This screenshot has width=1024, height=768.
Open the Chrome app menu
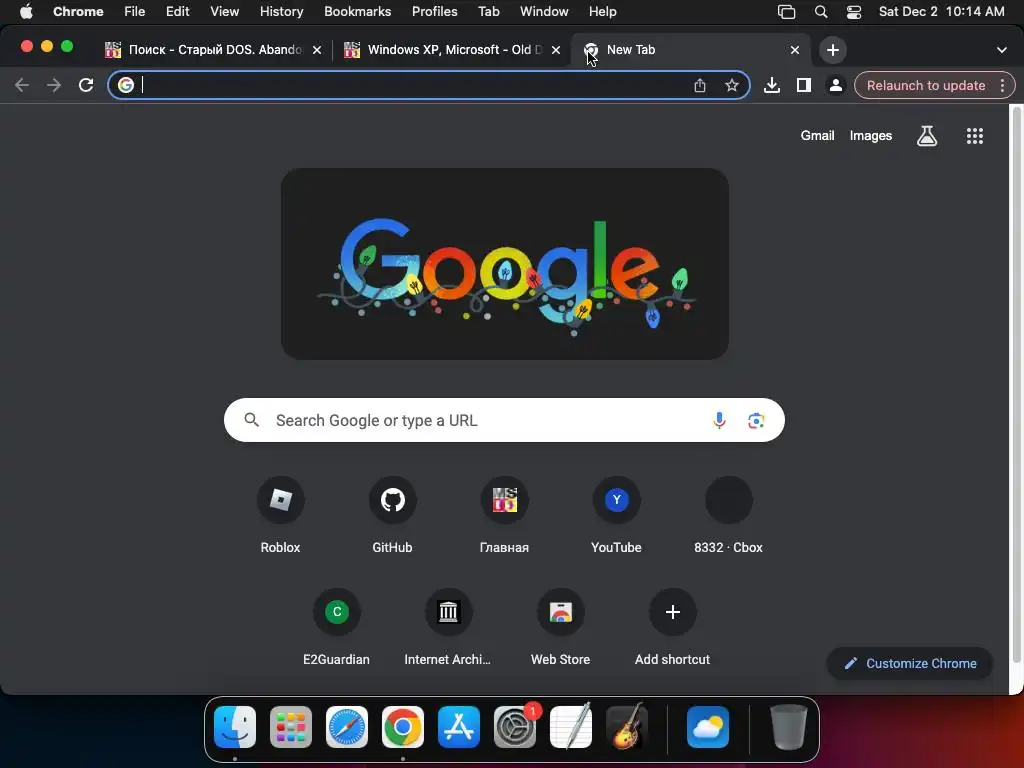pos(78,12)
